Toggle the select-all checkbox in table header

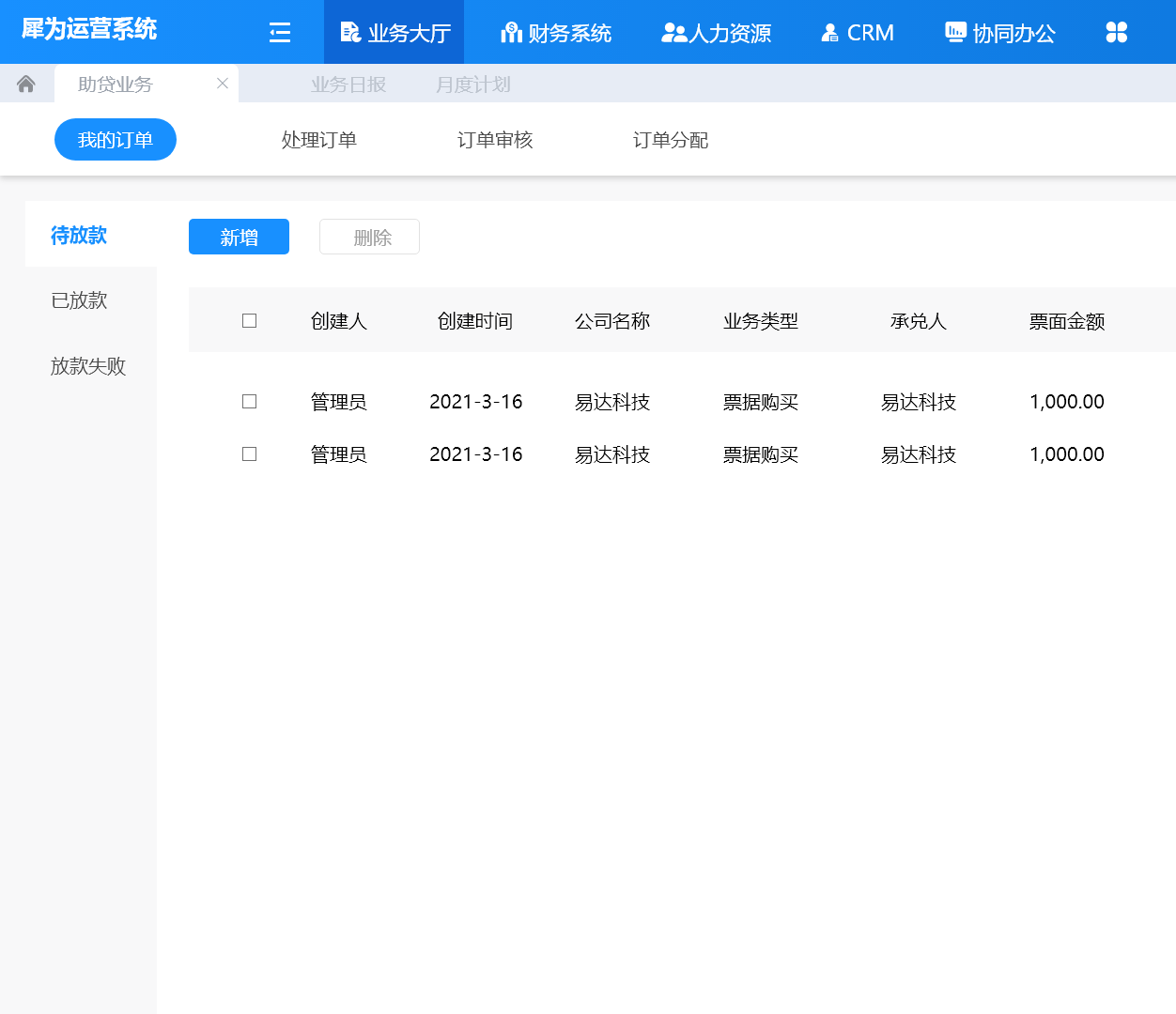249,320
